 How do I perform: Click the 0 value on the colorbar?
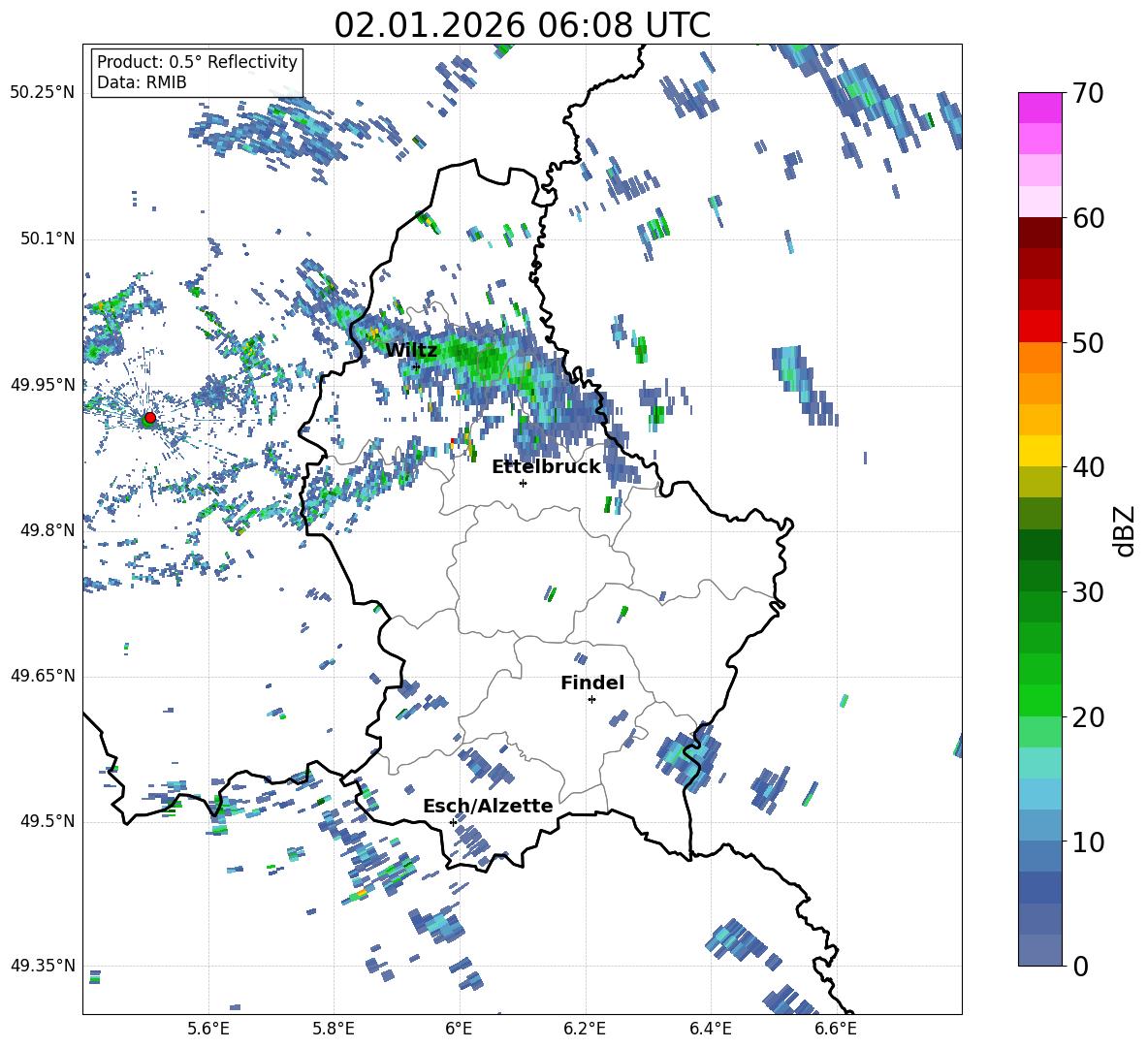tap(1080, 966)
